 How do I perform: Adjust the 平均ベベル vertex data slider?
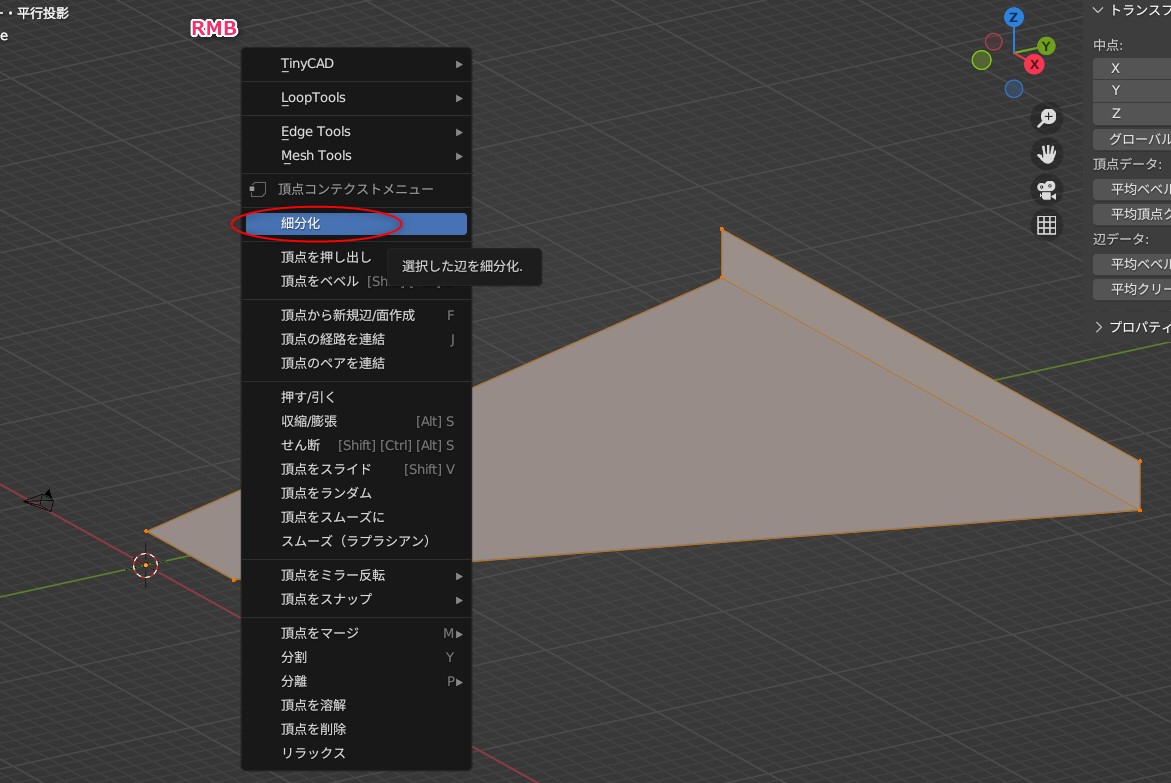(x=1132, y=189)
